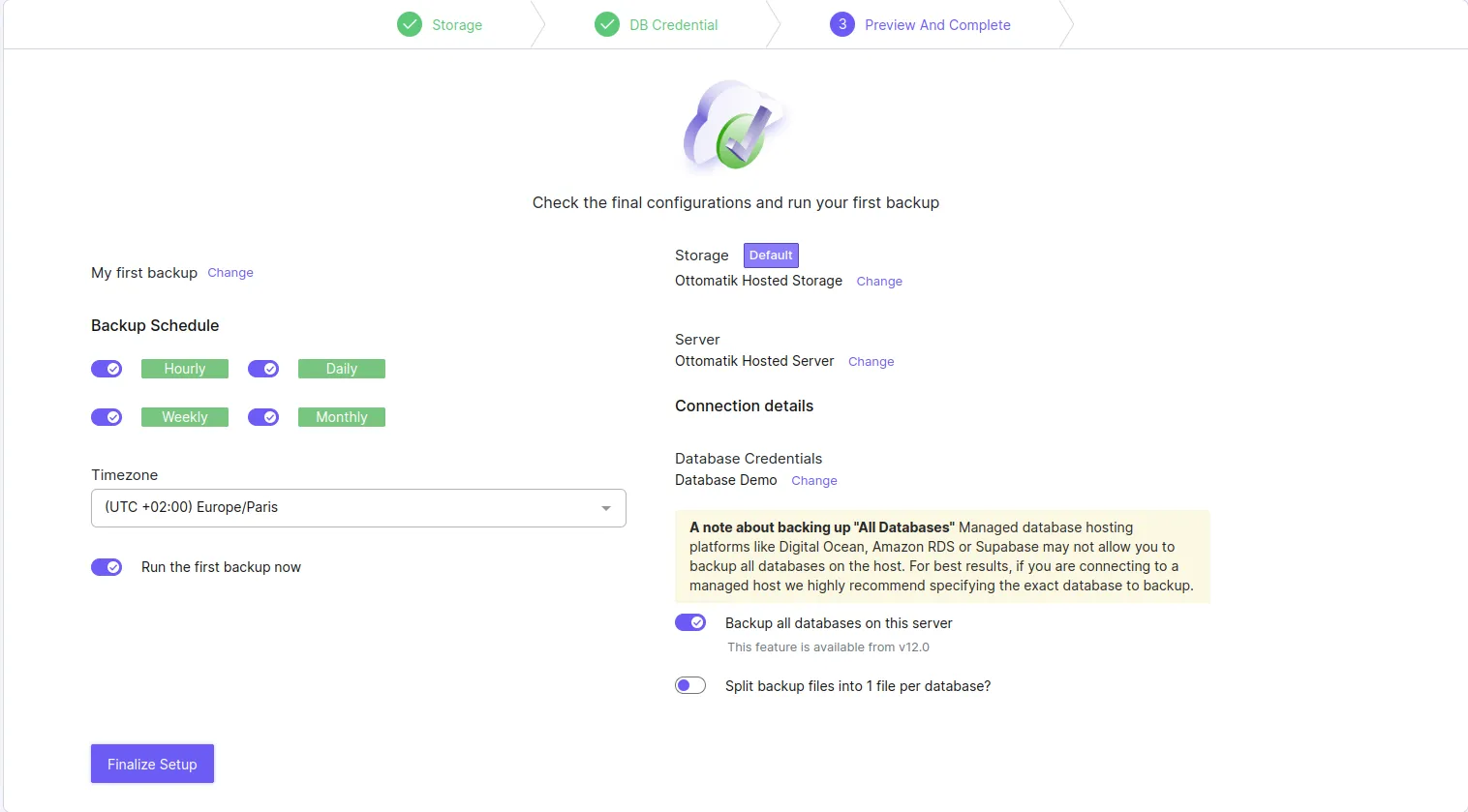Go to the Storage step tab

(x=456, y=25)
